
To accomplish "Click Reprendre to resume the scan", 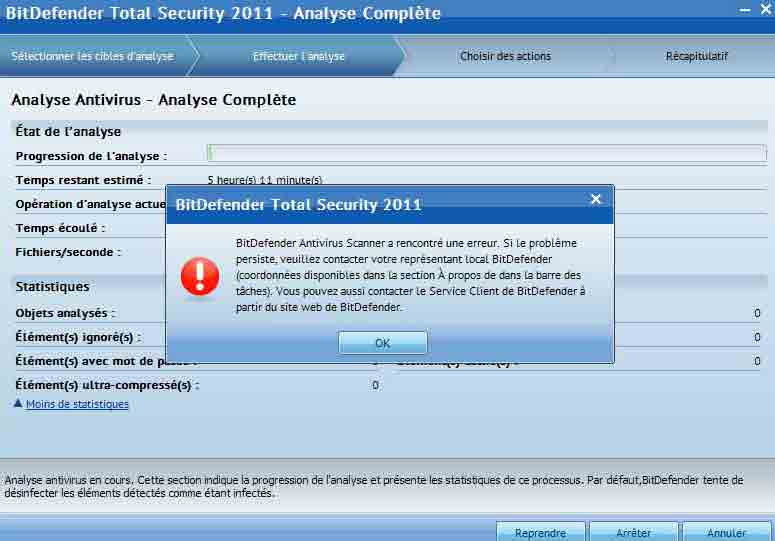I will click(x=540, y=533).
